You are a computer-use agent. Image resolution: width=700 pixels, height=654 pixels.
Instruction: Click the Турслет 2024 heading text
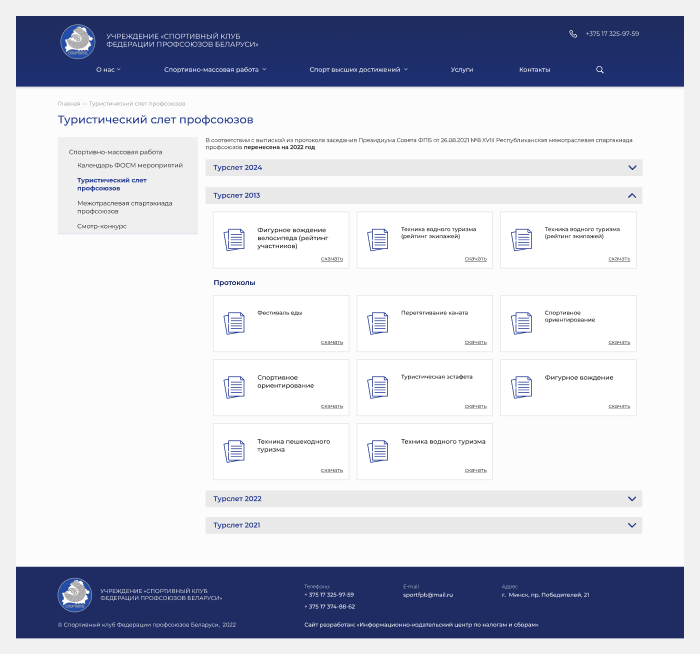pos(238,168)
